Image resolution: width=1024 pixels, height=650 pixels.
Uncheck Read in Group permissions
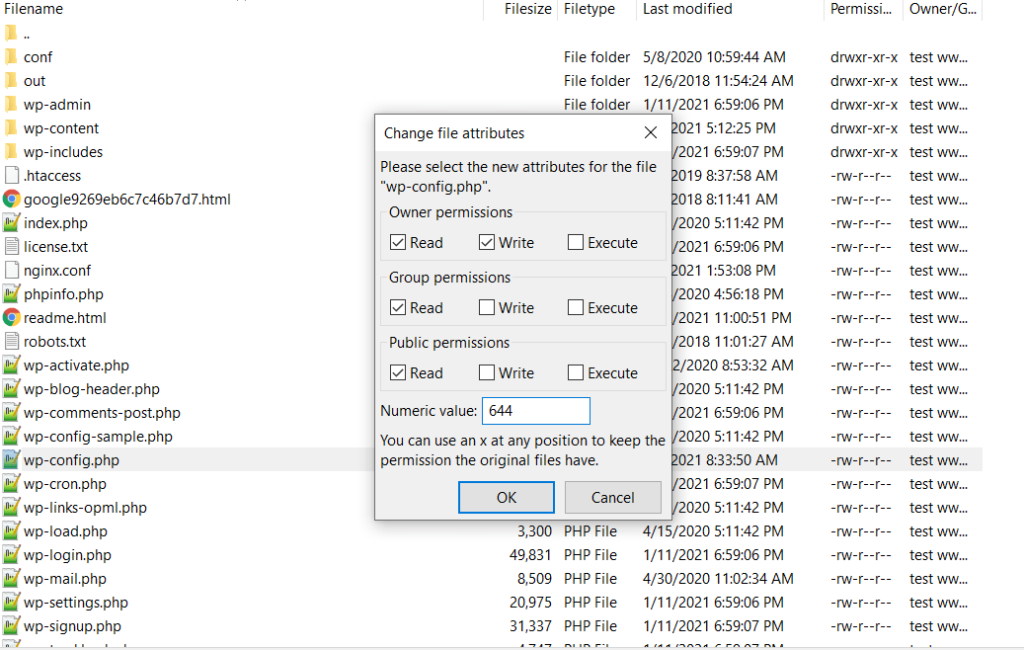(400, 307)
